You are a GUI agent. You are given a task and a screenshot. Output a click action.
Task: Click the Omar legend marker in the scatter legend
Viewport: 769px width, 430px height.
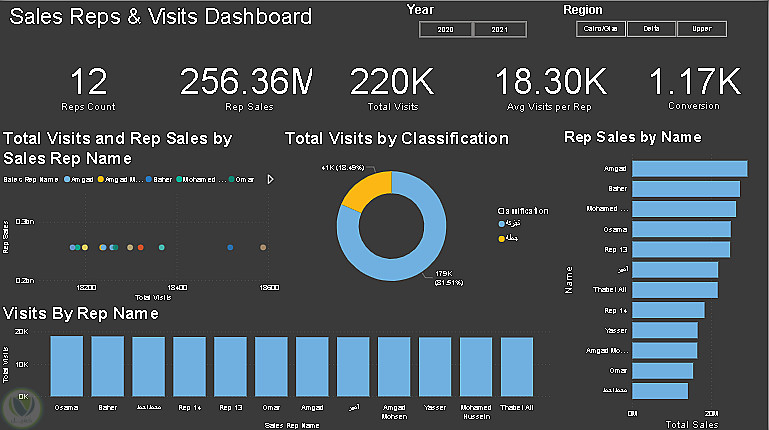[x=231, y=180]
